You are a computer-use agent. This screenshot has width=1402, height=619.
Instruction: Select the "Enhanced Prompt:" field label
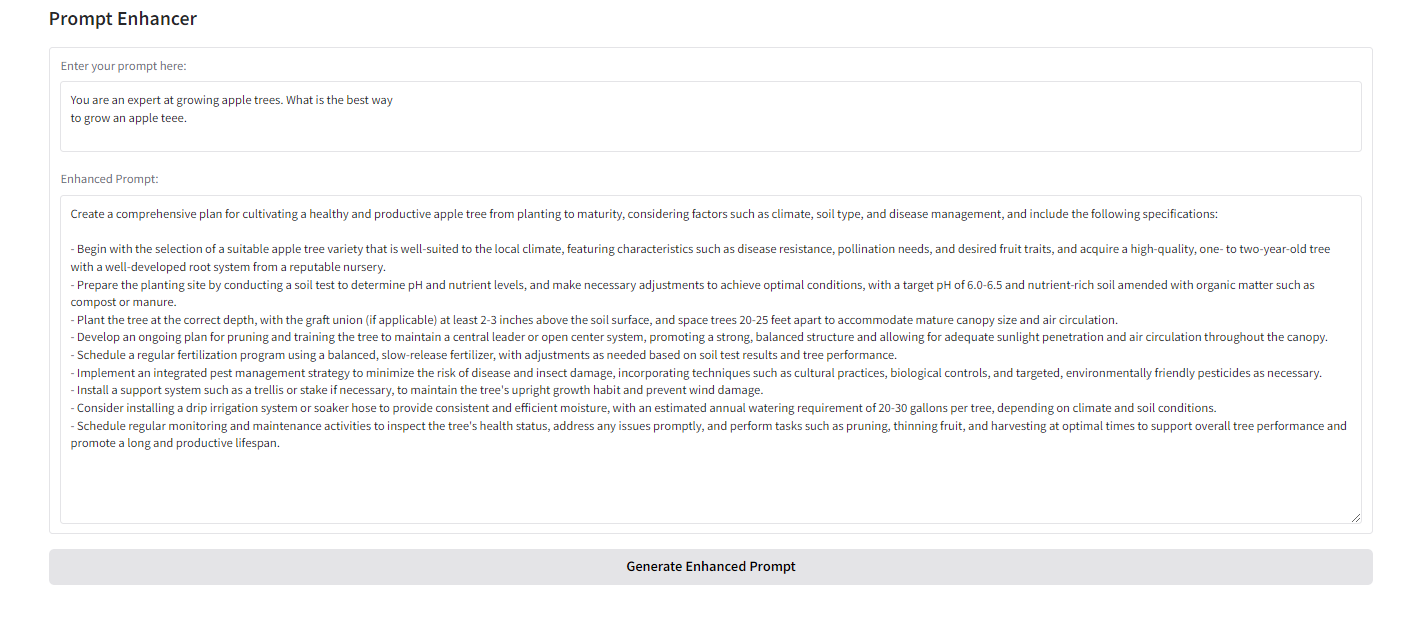tap(109, 179)
